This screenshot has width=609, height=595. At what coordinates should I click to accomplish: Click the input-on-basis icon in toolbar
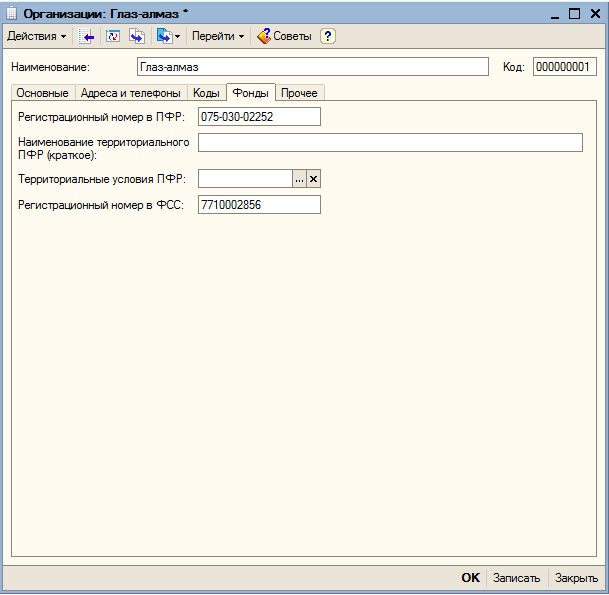click(x=164, y=37)
